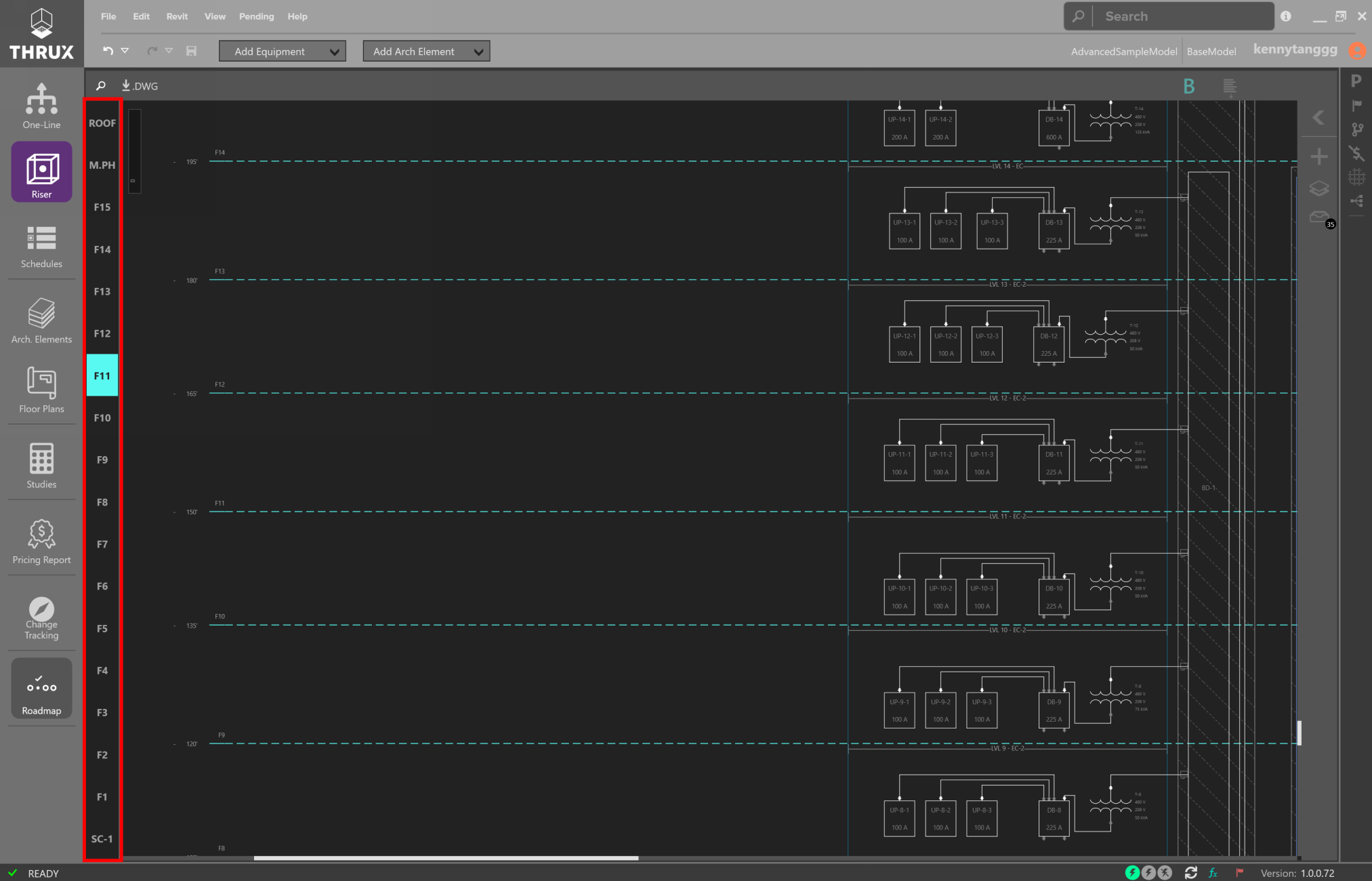Screen dimensions: 1372x881
Task: Open the Revit menu
Action: [x=177, y=16]
